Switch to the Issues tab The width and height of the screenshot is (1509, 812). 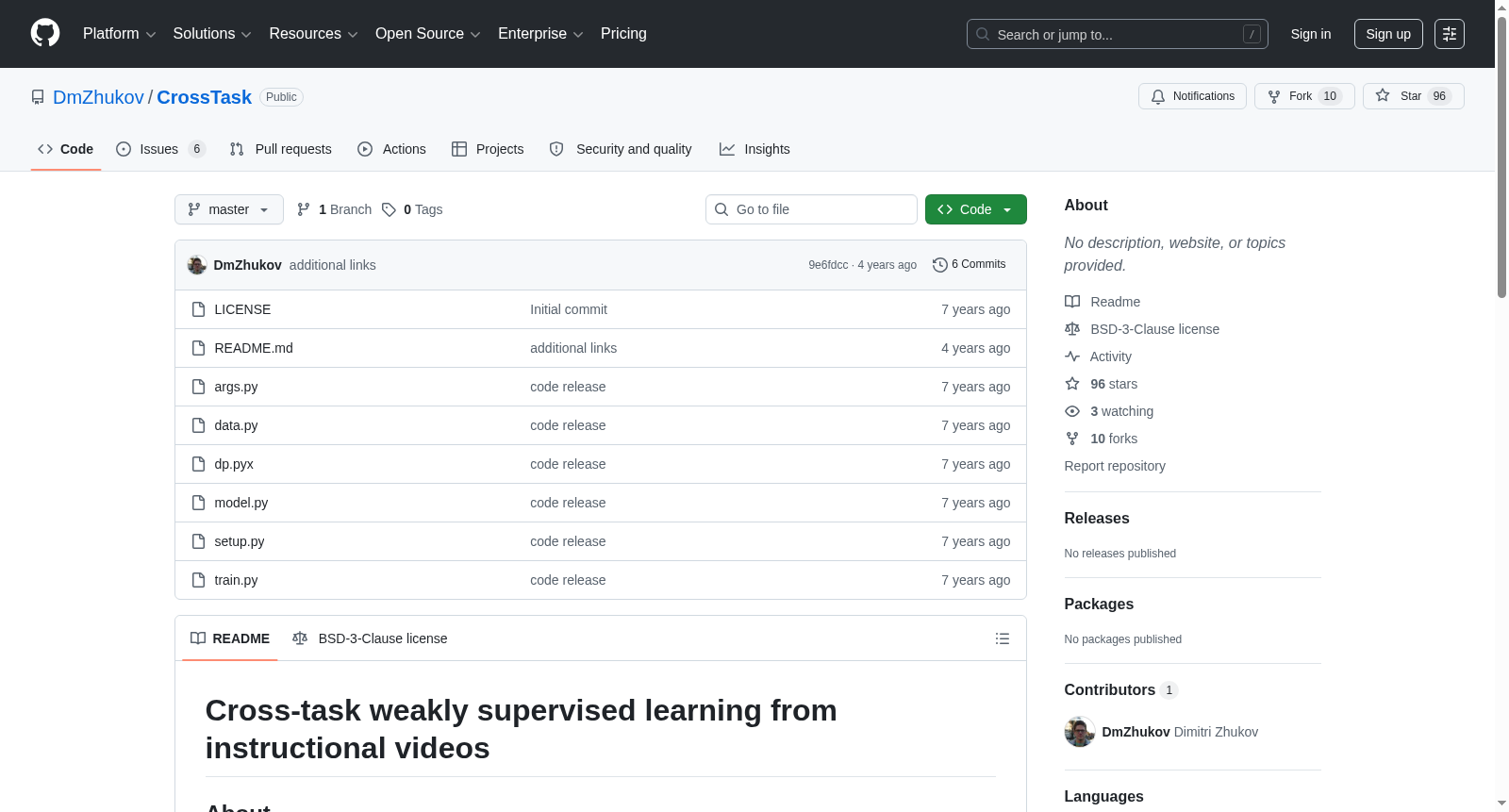160,149
